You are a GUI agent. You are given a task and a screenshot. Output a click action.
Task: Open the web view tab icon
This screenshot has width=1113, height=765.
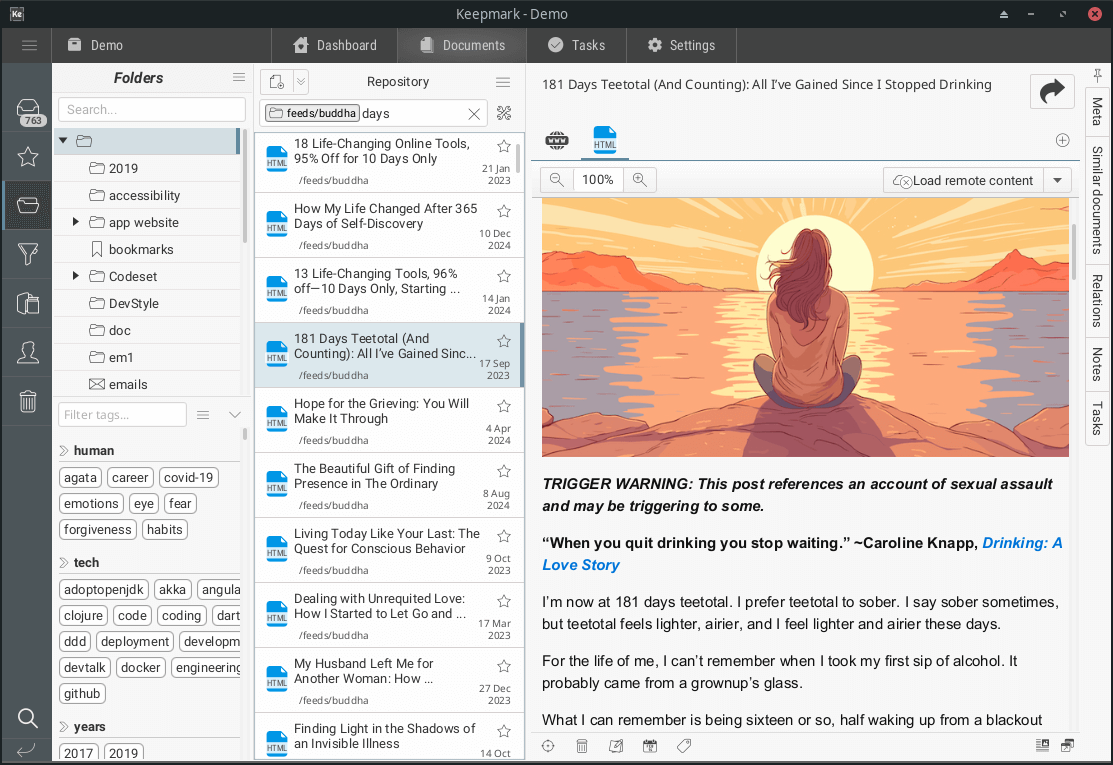pyautogui.click(x=557, y=141)
